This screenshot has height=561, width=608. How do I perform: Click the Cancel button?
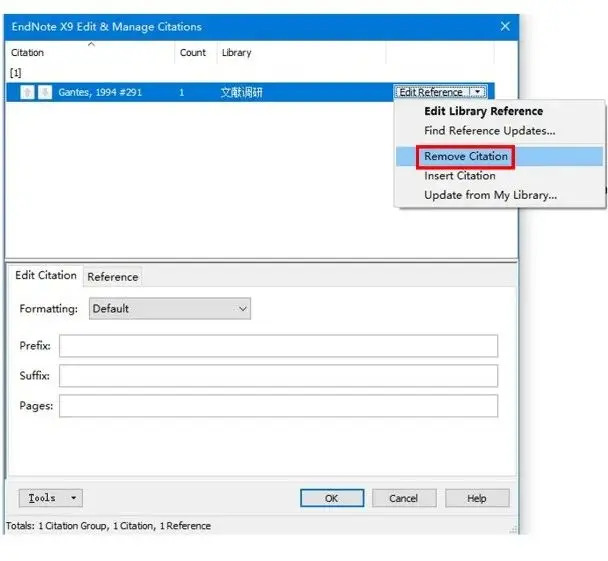click(404, 498)
